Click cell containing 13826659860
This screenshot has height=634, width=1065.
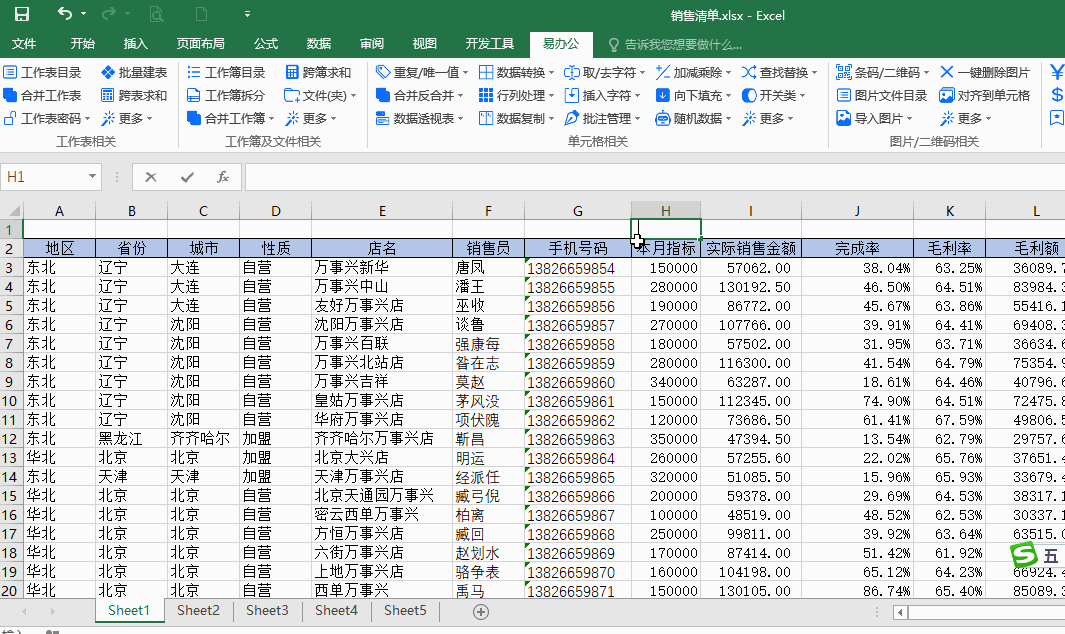[577, 383]
